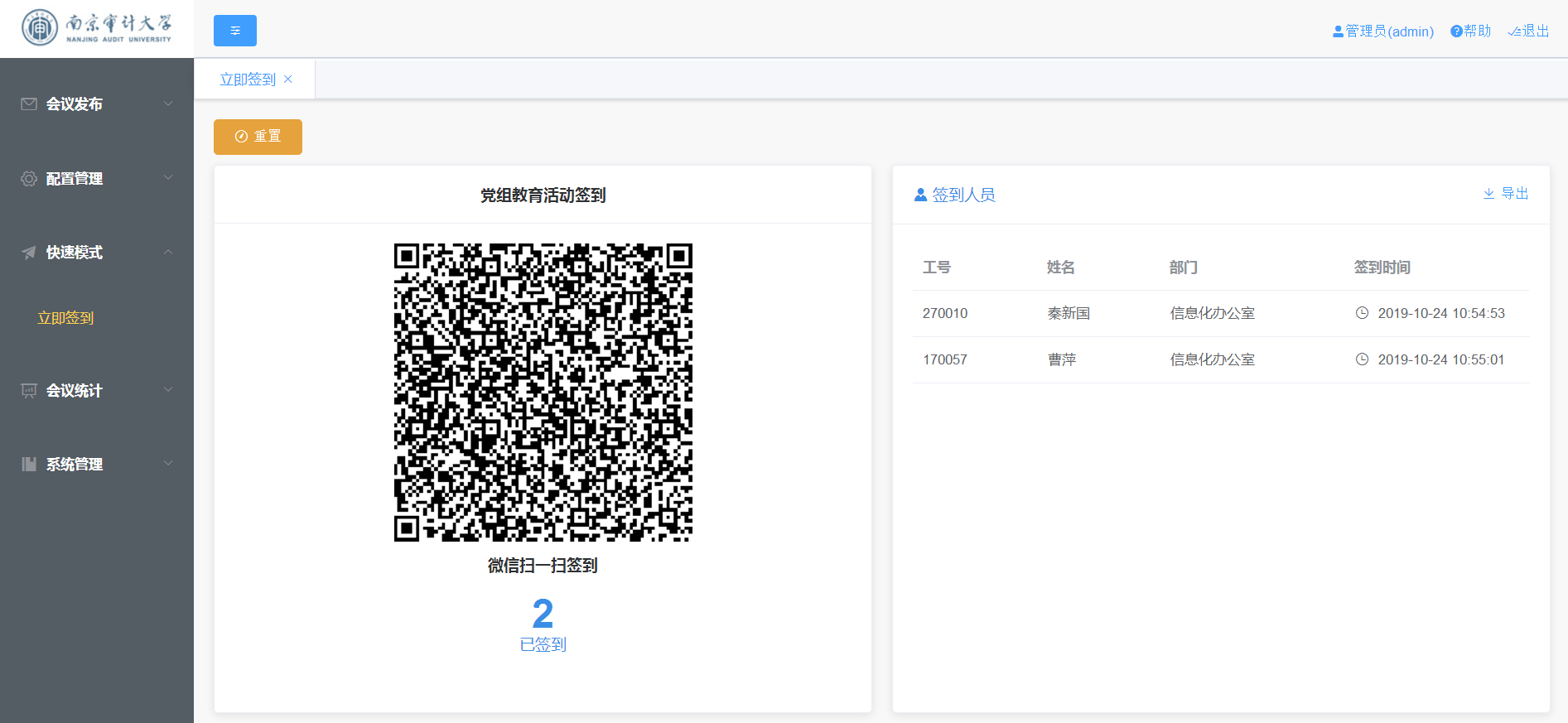
Task: Select 立即签到 in the sidebar
Action: 66,318
